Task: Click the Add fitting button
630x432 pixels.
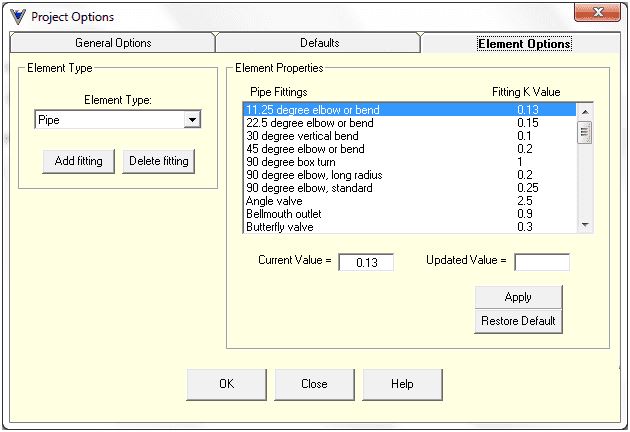Action: coord(79,161)
